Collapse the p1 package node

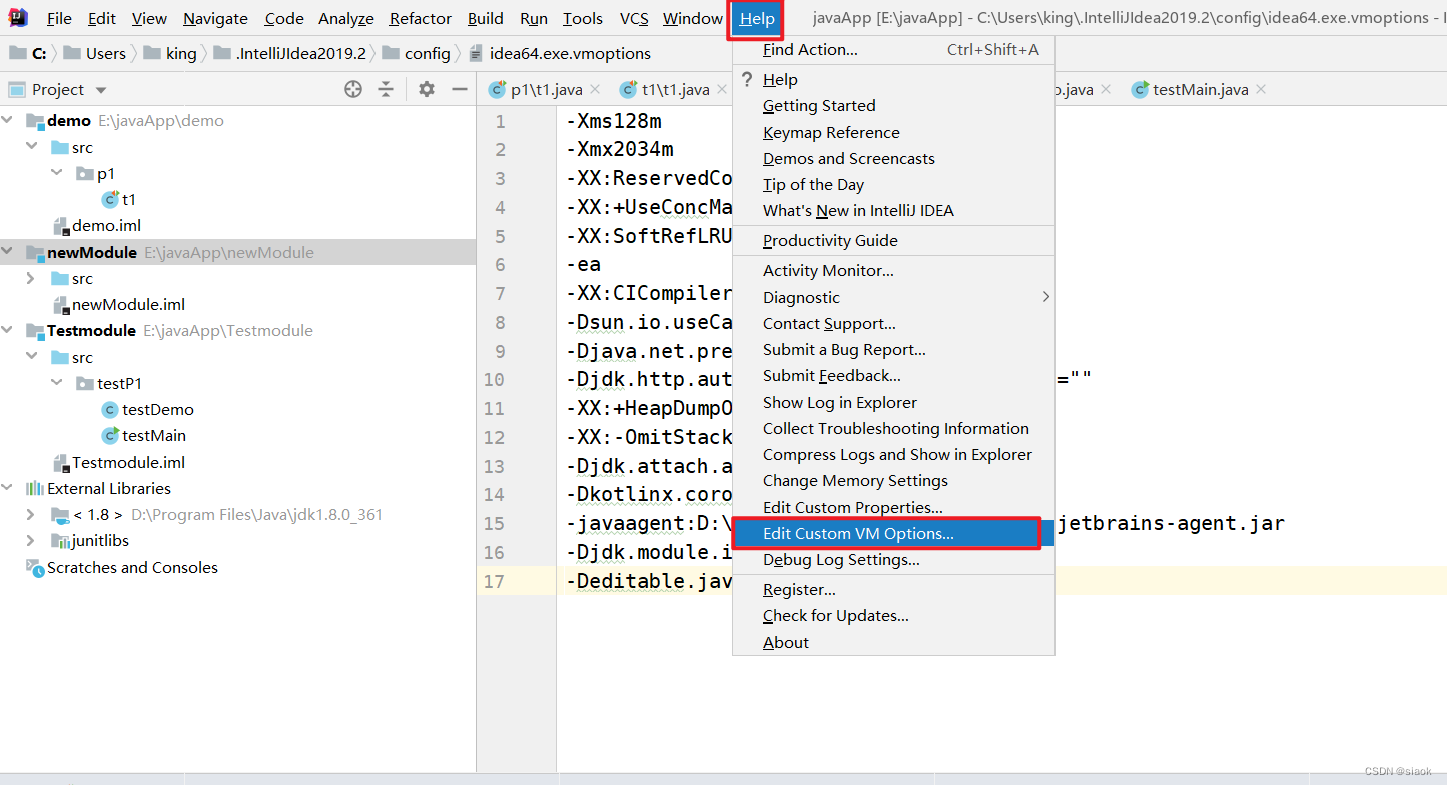(57, 172)
